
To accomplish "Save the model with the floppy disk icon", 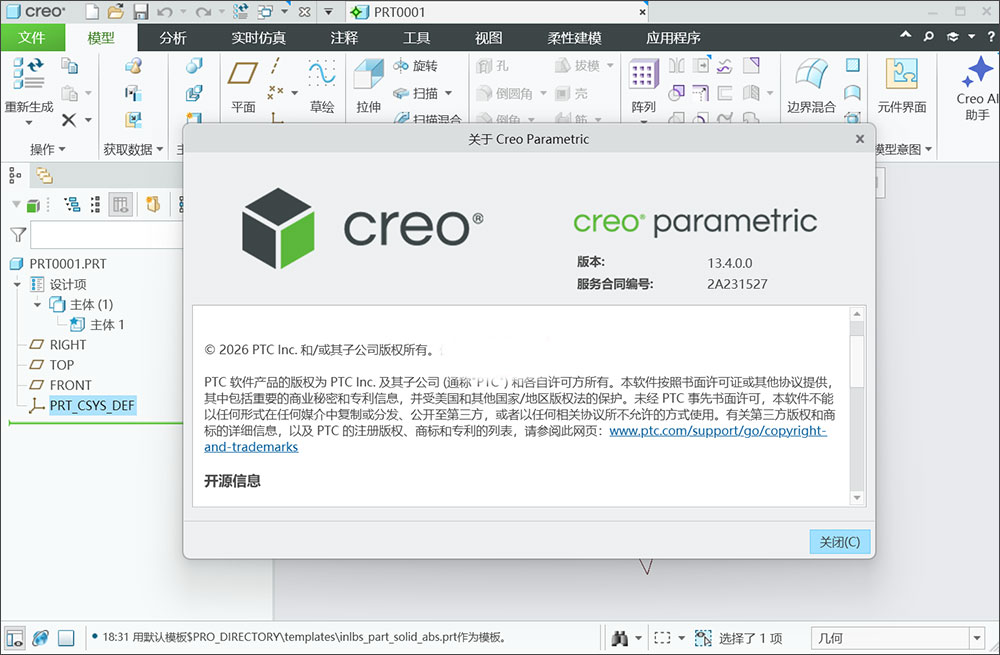I will click(x=140, y=11).
